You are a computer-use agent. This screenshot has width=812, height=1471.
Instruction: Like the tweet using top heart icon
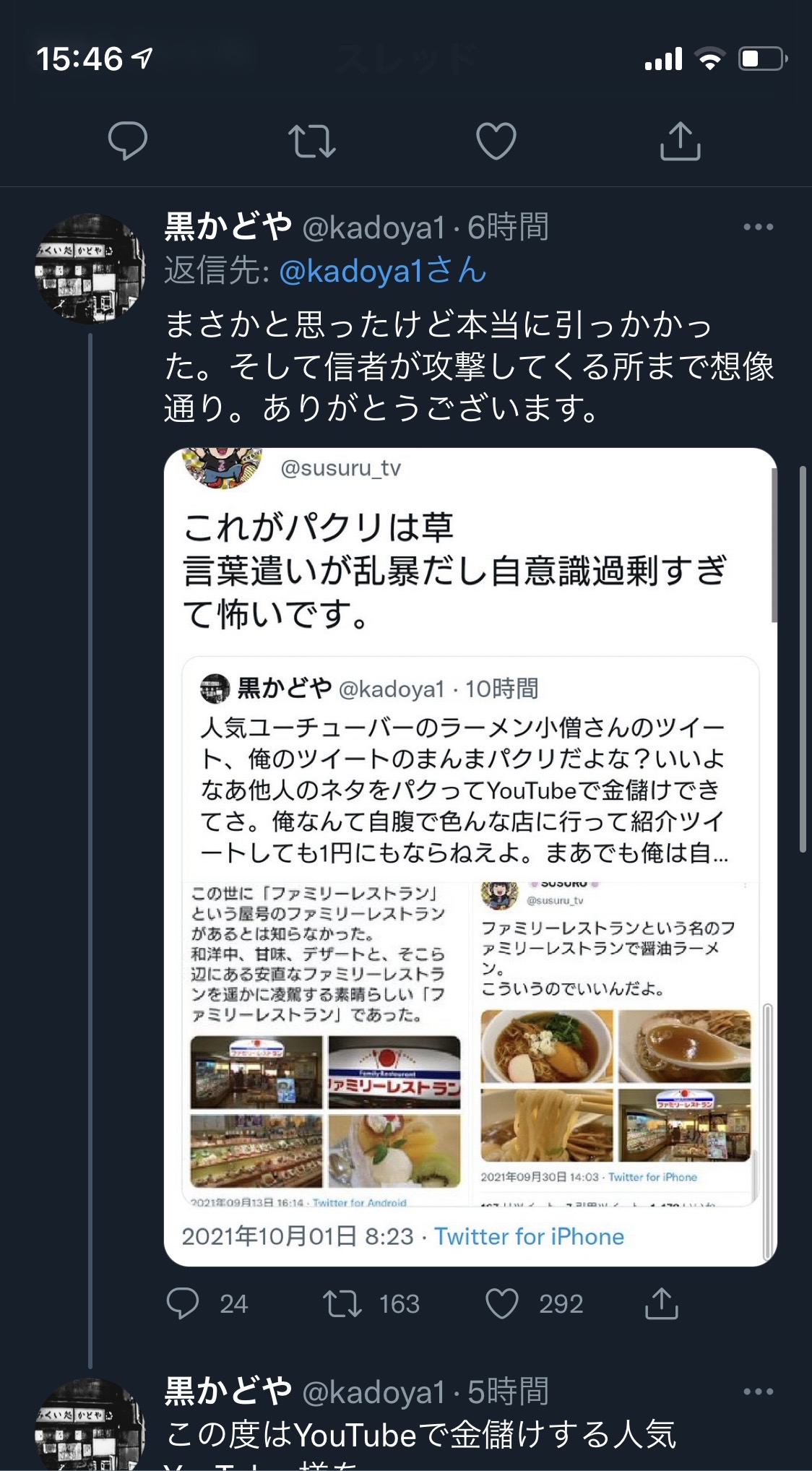[x=496, y=141]
